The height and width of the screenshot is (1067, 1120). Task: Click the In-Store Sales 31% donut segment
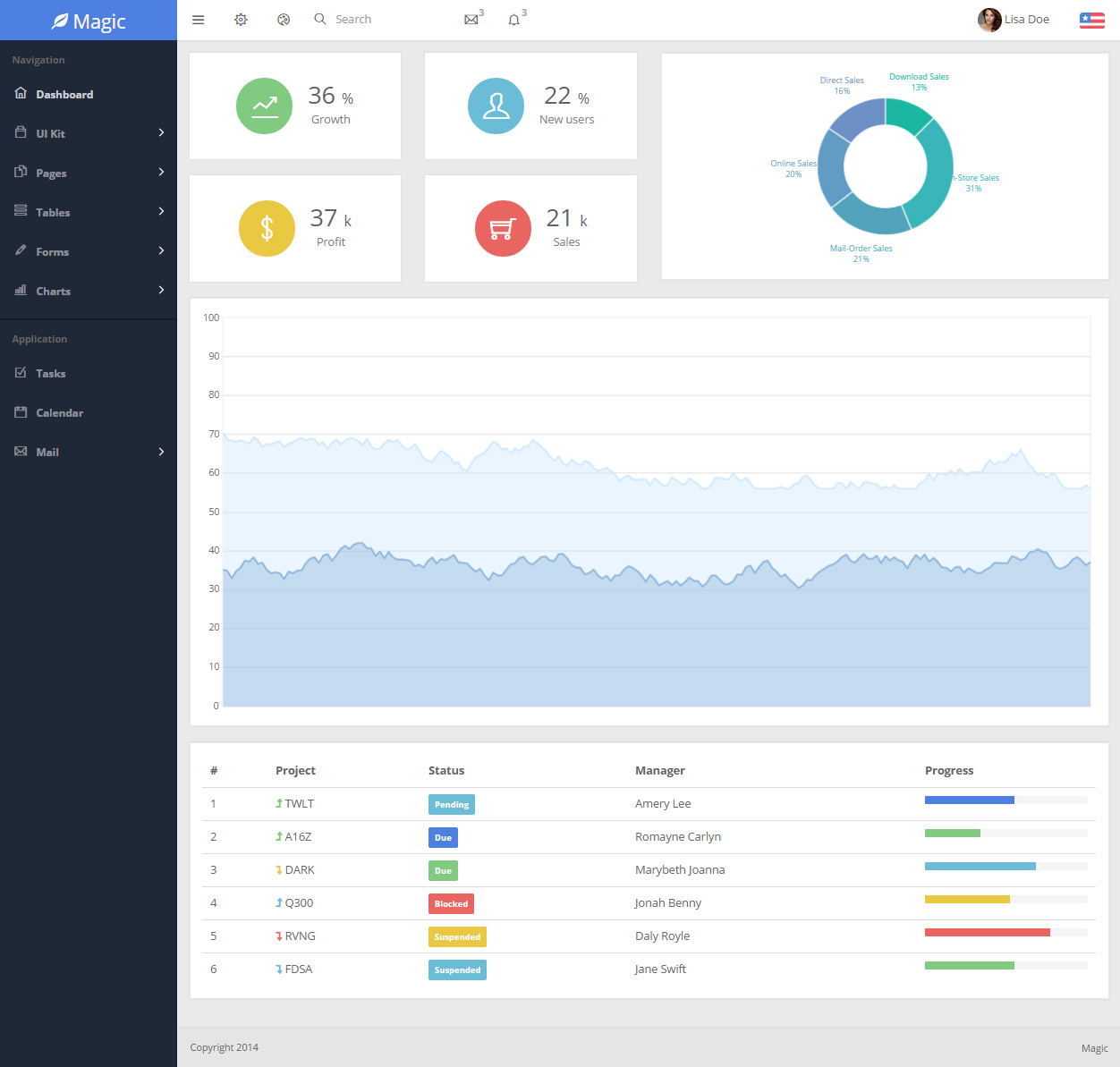click(936, 174)
